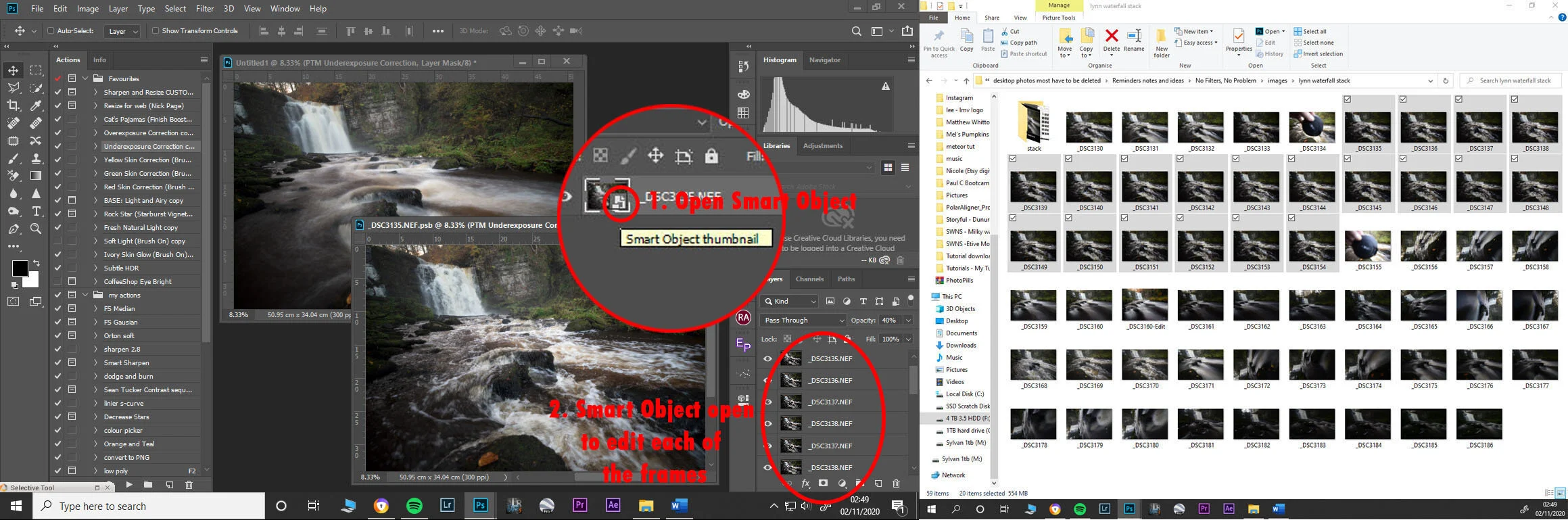Viewport: 1568px width, 520px height.
Task: Open the Share icon in Photoshop
Action: point(907,31)
